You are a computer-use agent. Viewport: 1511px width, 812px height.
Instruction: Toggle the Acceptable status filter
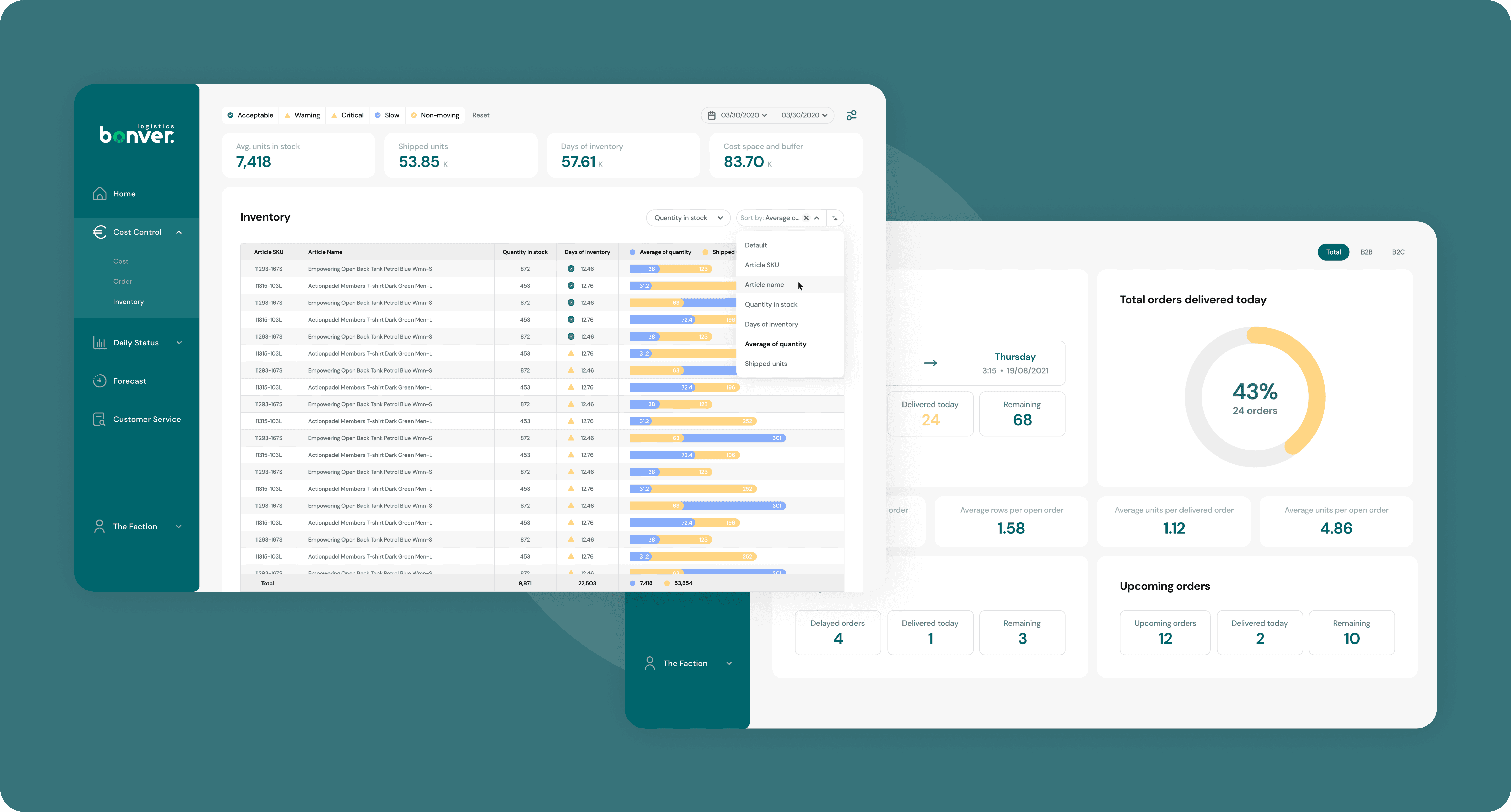(251, 115)
